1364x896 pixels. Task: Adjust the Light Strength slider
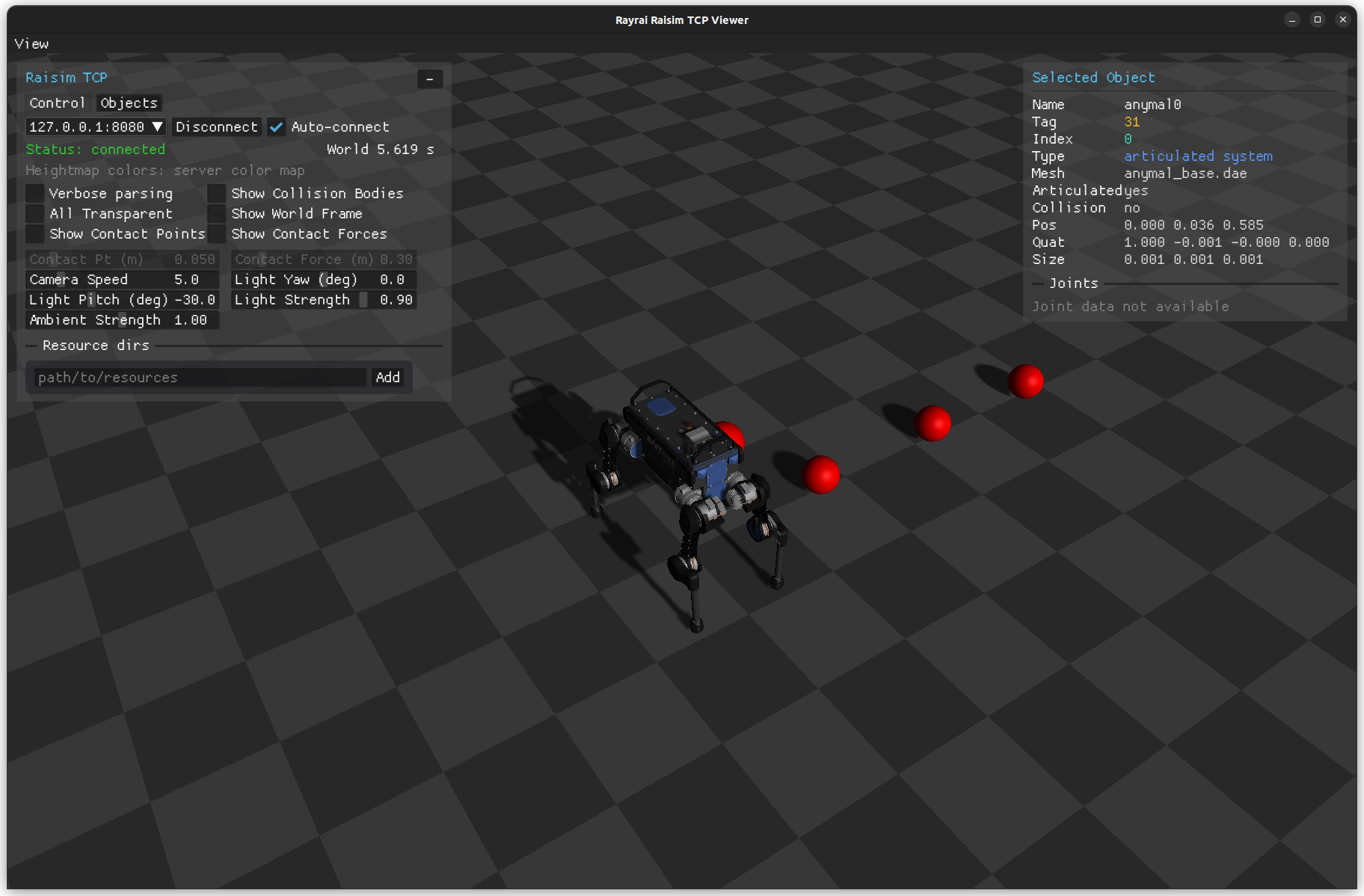tap(323, 299)
